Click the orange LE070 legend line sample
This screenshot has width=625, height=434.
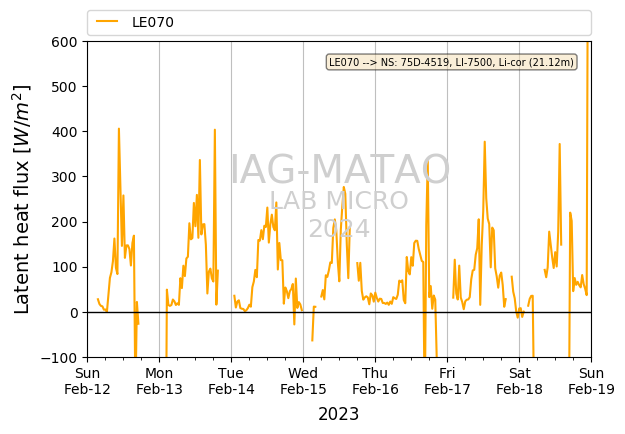pos(107,22)
